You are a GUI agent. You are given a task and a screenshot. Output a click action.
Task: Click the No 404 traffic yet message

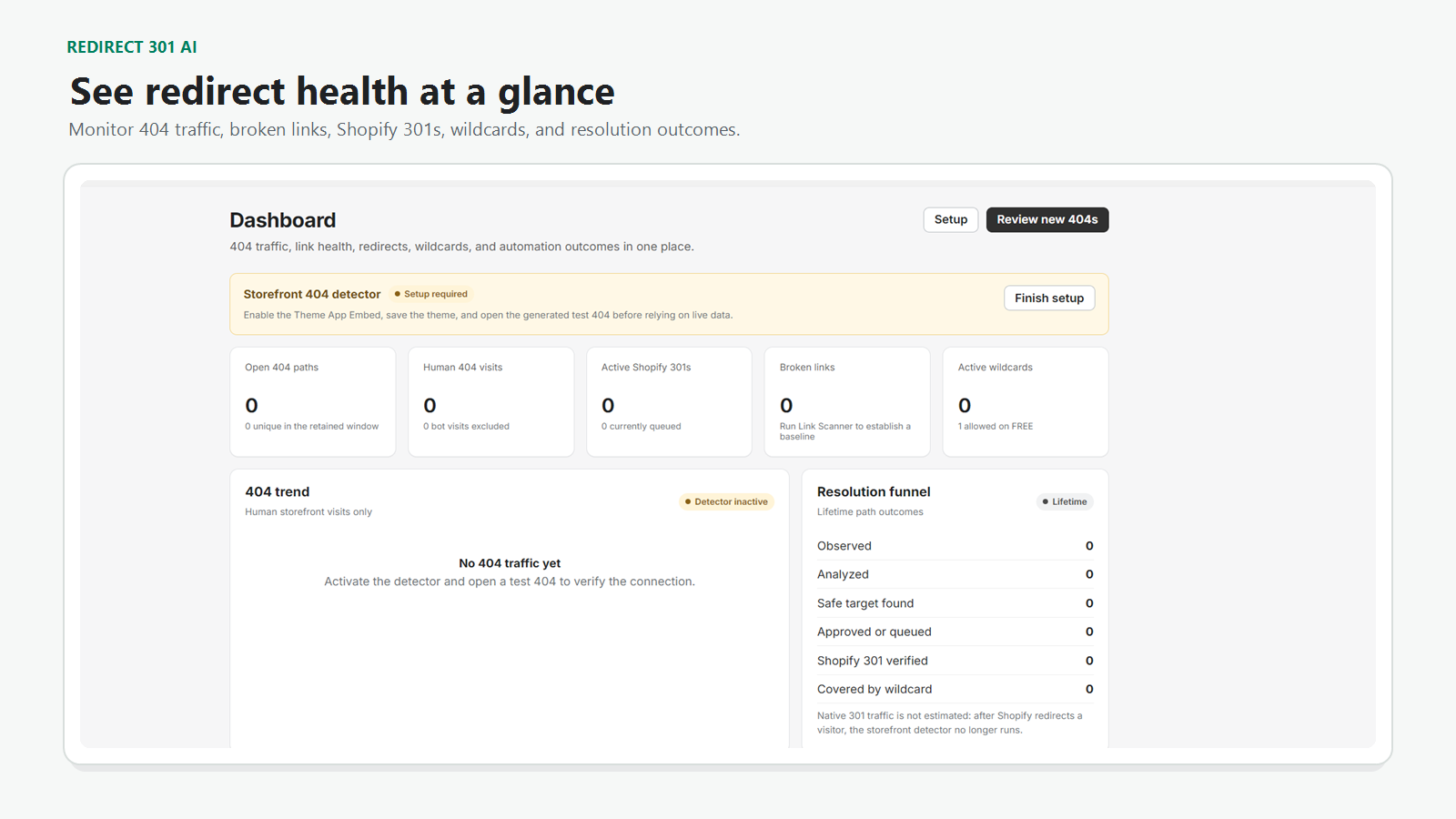(x=510, y=563)
